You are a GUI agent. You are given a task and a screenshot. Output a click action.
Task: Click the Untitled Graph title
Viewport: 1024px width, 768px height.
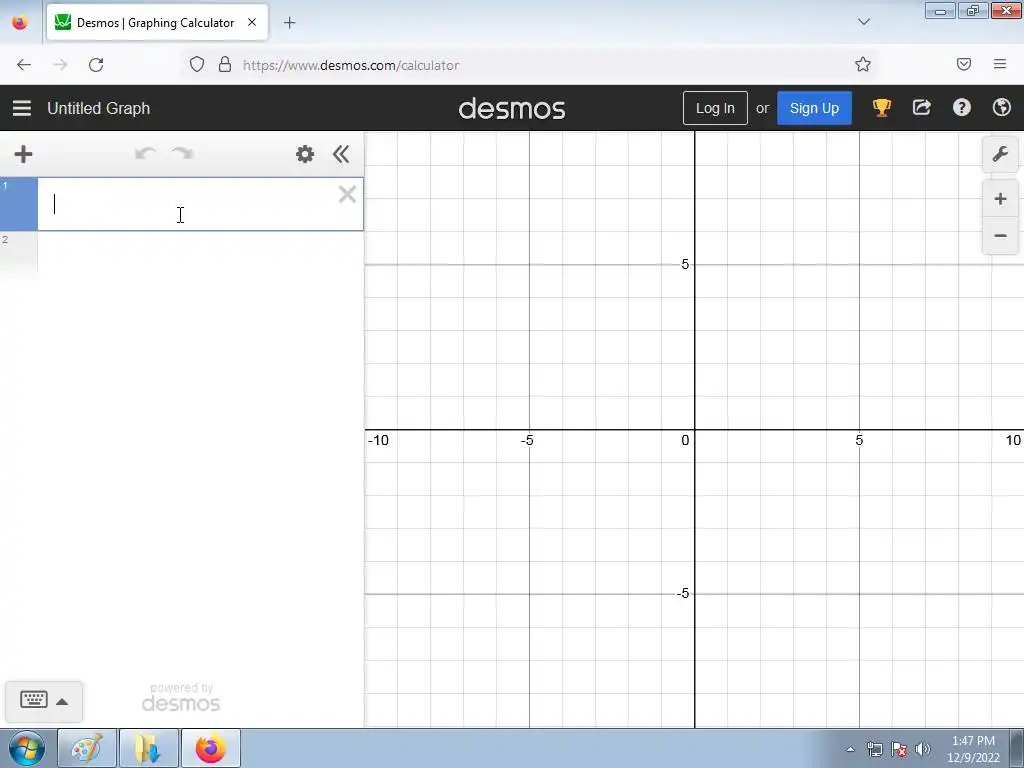(x=99, y=108)
